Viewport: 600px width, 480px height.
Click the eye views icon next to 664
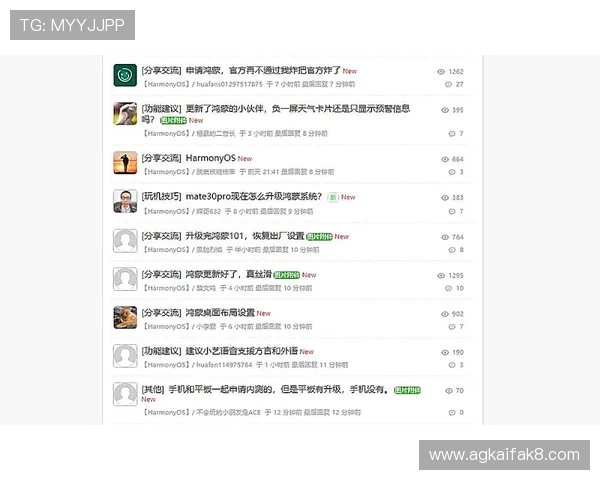click(445, 159)
